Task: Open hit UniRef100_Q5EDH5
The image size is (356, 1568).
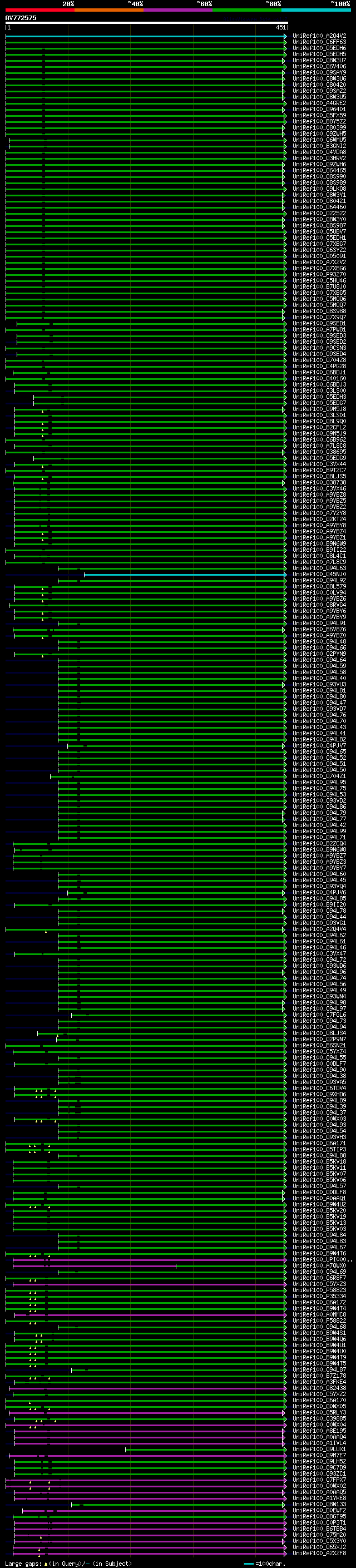Action: point(319,54)
